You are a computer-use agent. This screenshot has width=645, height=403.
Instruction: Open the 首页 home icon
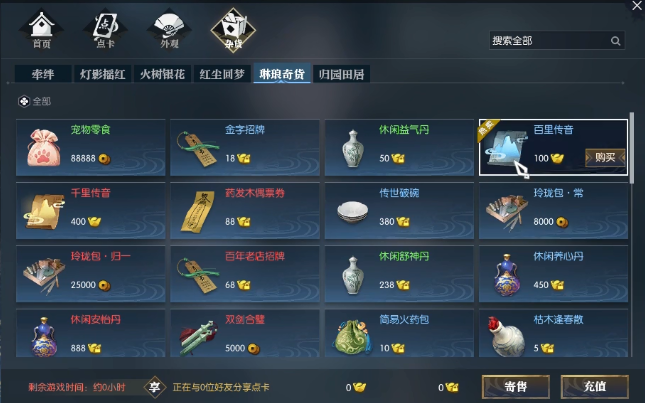[x=42, y=29]
